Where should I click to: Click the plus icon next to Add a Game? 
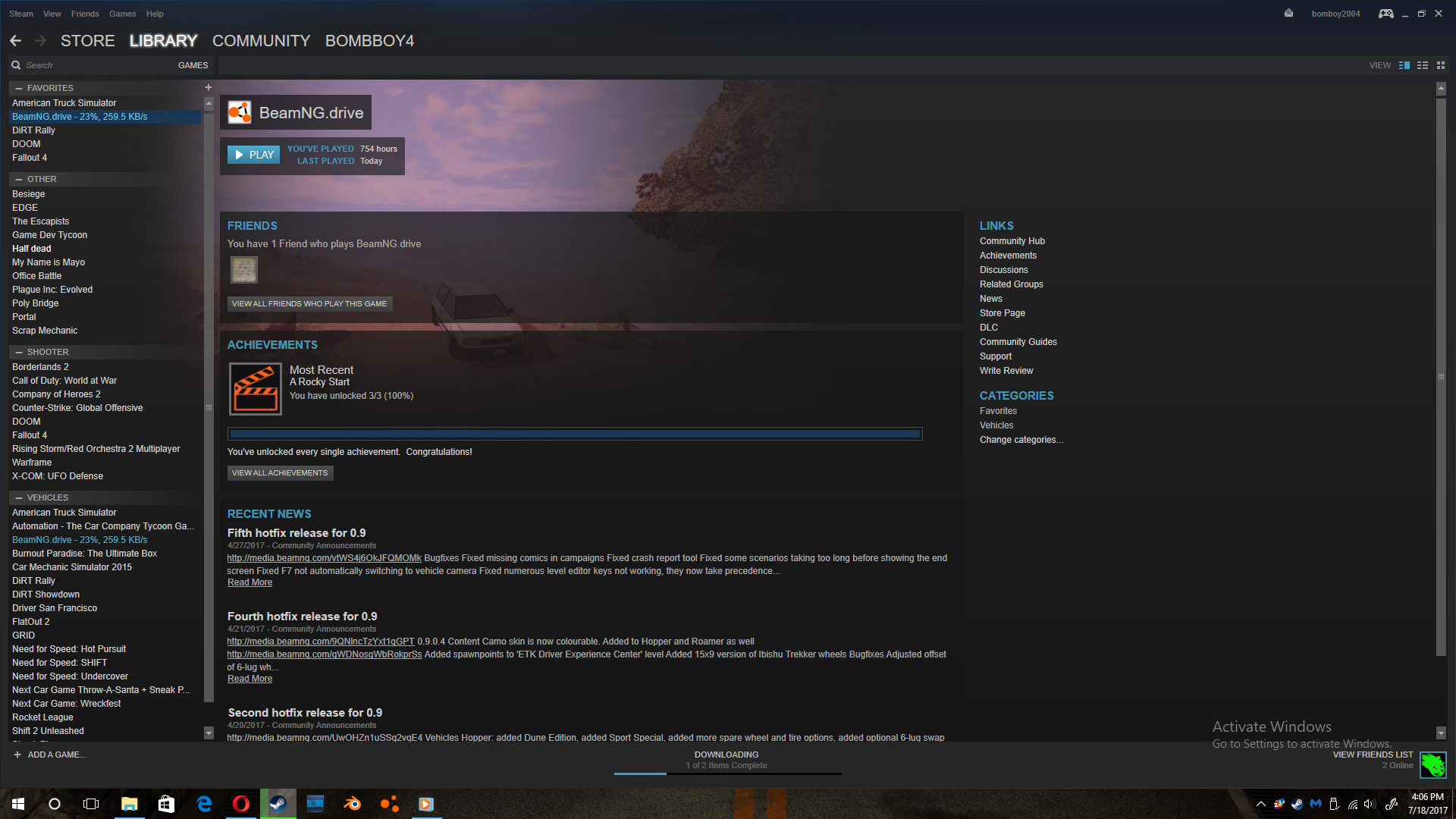point(17,755)
